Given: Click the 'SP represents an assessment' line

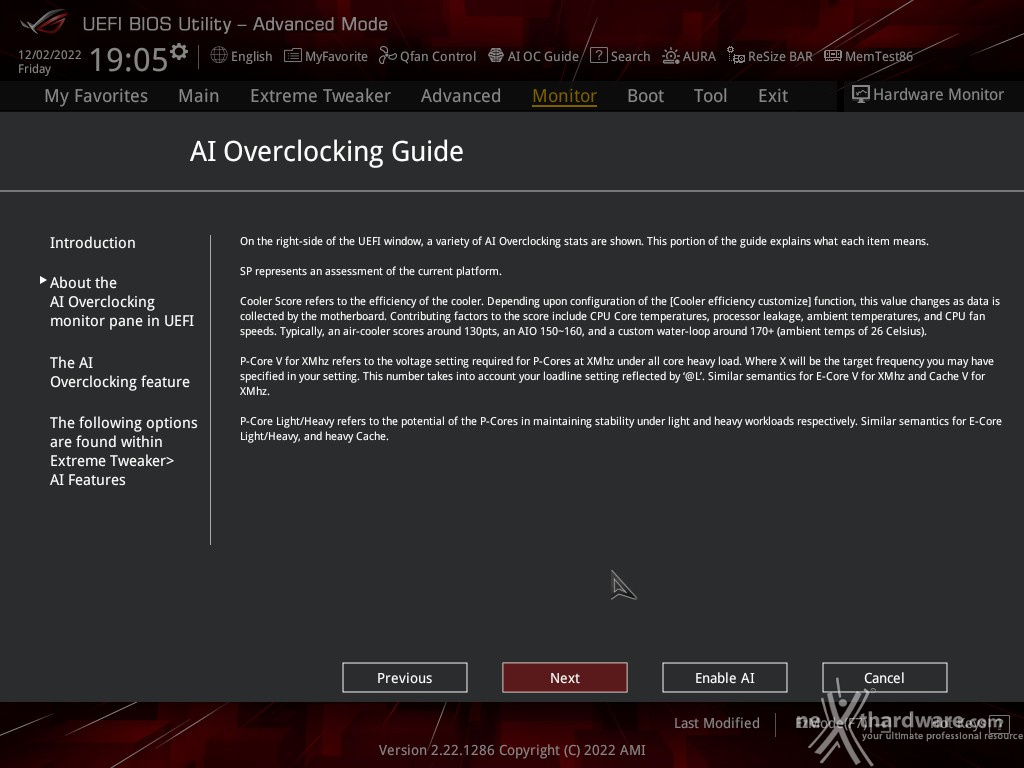Looking at the screenshot, I should pos(370,272).
